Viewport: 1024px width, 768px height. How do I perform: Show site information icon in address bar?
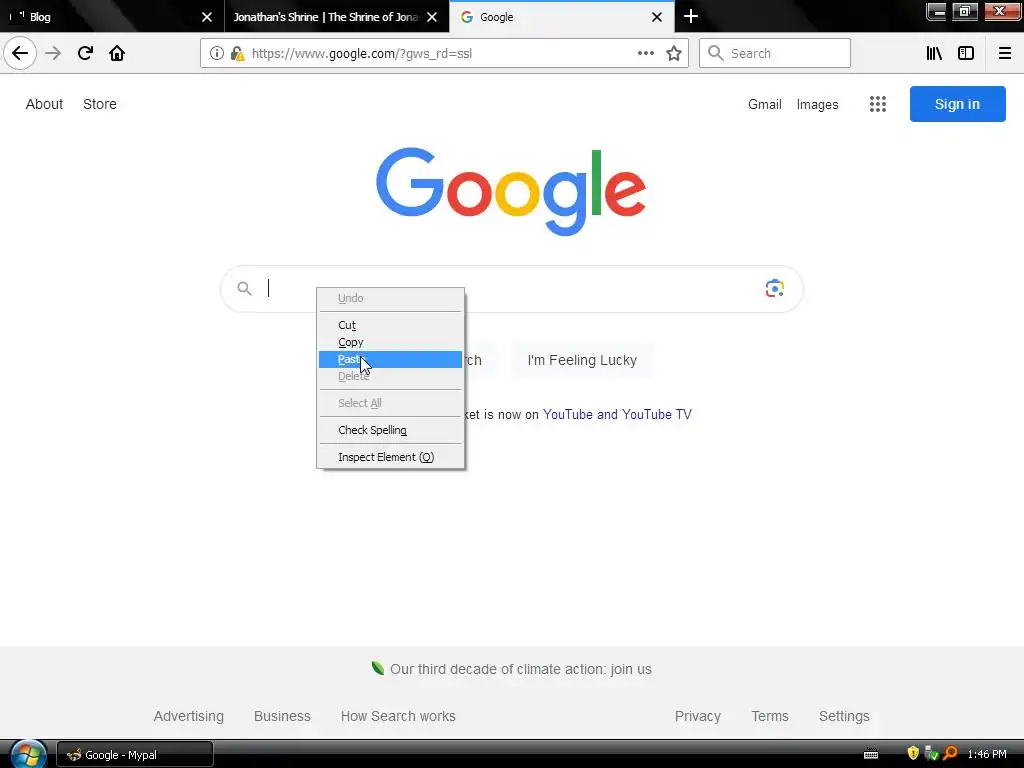[217, 53]
